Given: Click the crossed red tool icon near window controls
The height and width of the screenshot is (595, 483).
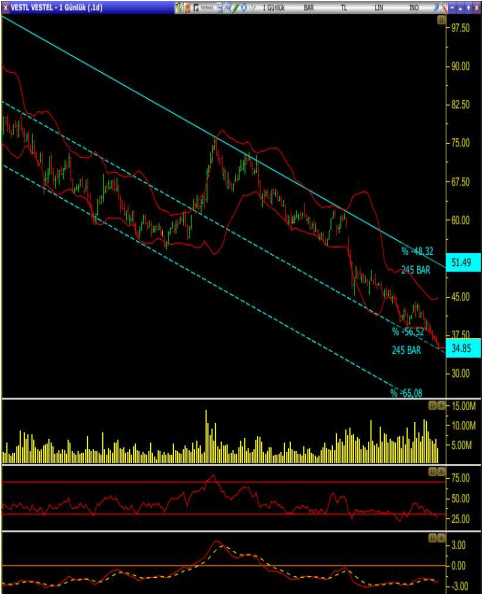Looking at the screenshot, I should tap(444, 8).
